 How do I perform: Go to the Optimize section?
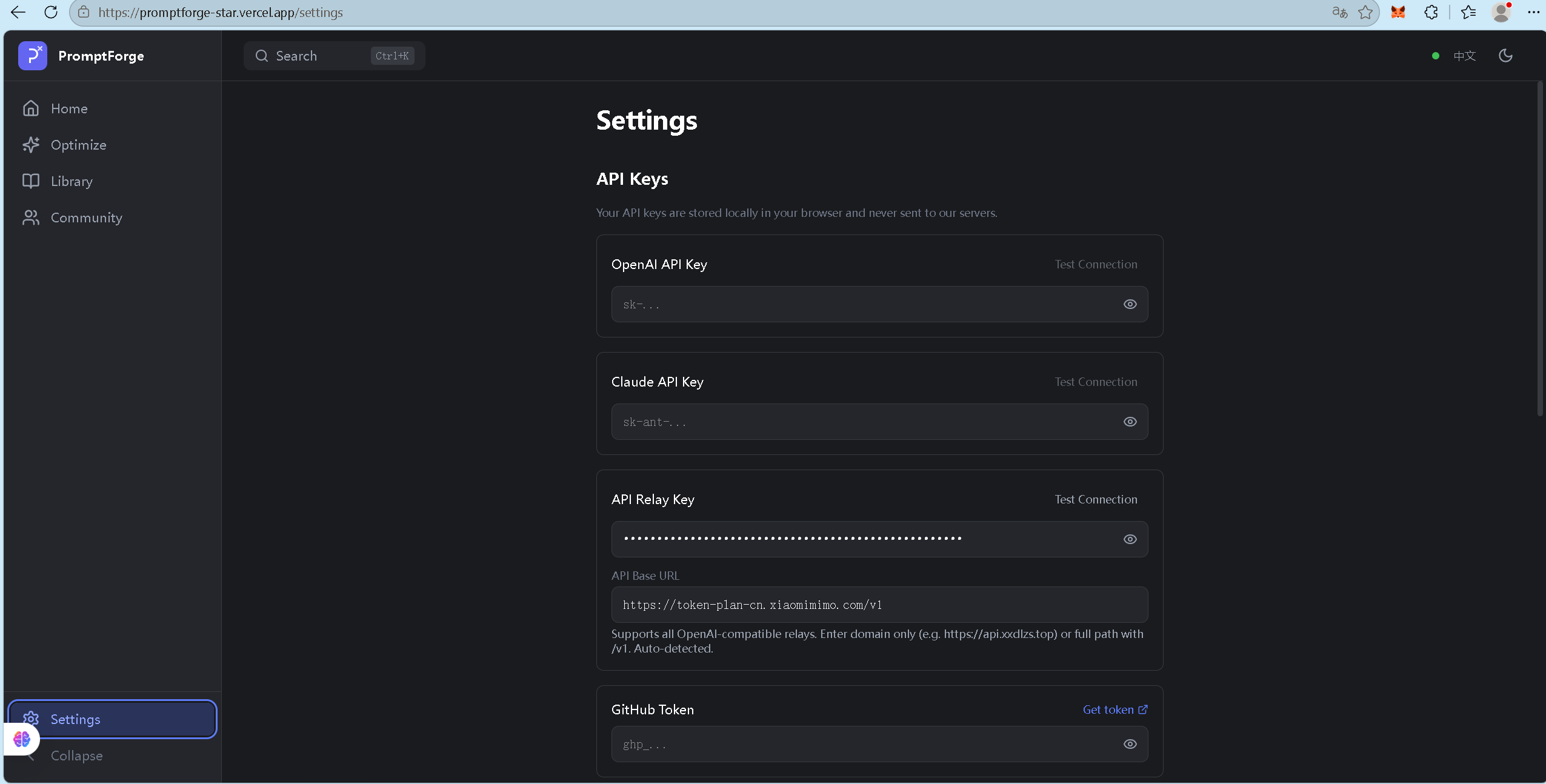pyautogui.click(x=113, y=145)
